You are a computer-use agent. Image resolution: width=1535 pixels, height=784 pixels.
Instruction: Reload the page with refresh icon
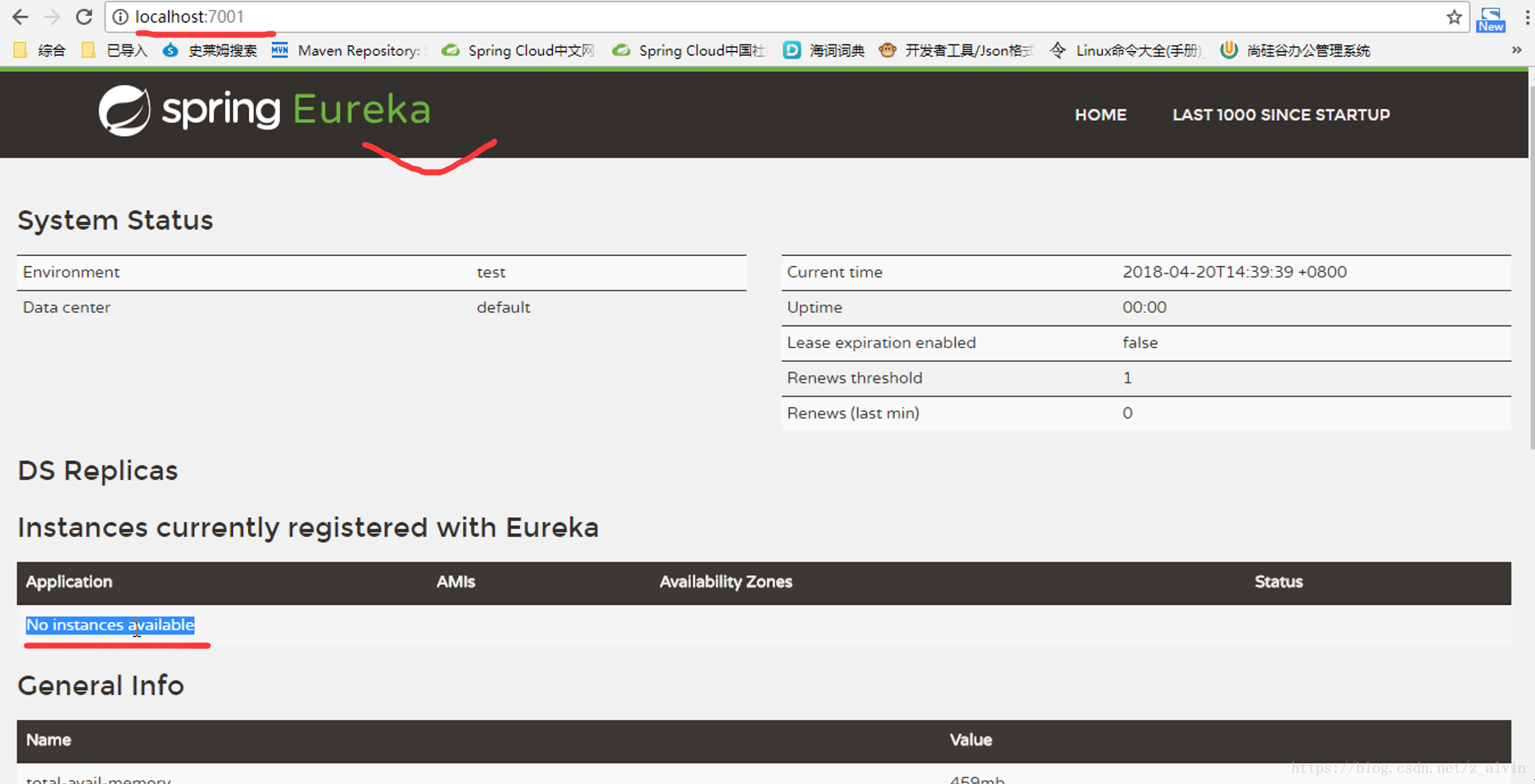pos(83,16)
